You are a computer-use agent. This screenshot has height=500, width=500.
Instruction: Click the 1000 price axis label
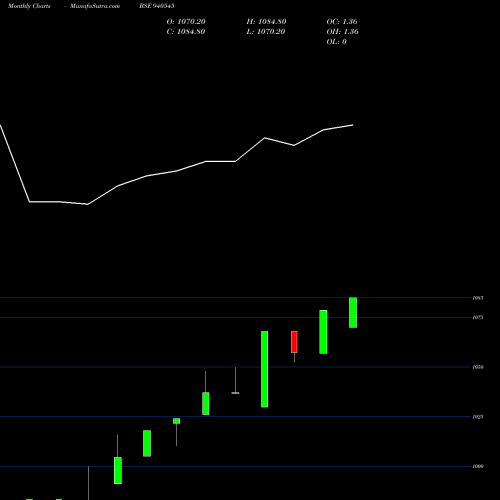click(478, 466)
